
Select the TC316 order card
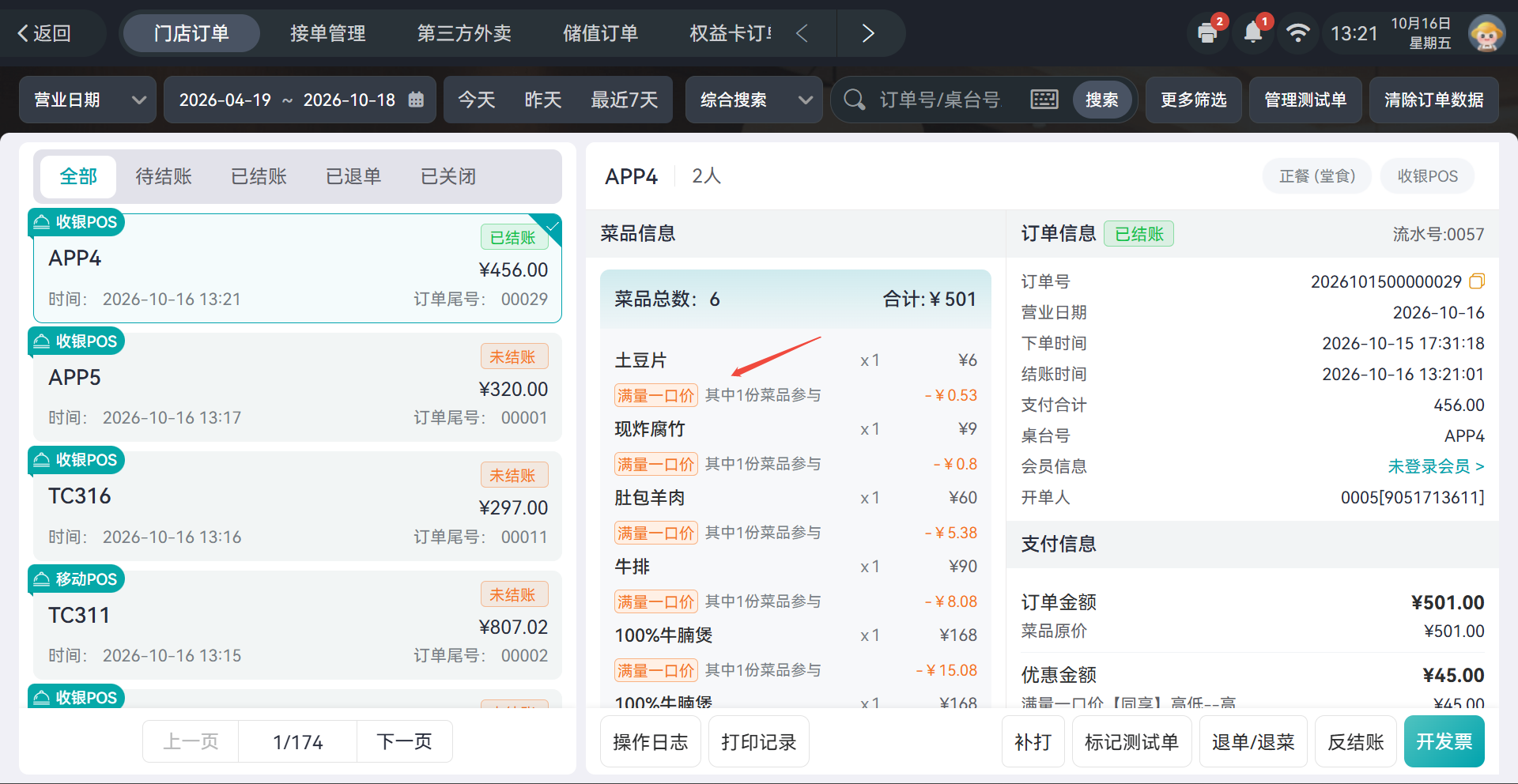click(x=297, y=506)
